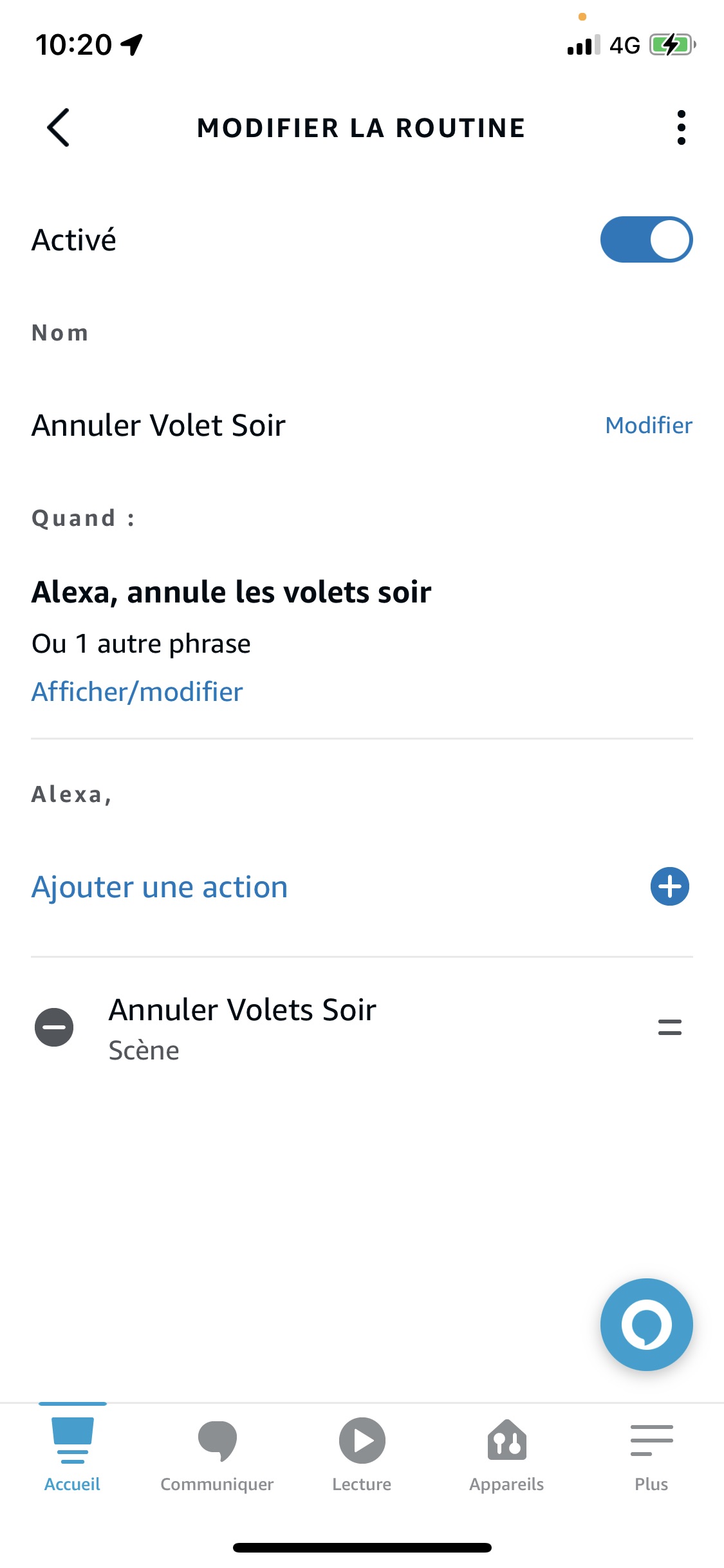This screenshot has width=724, height=1568.
Task: Remove the Annuler Volets Soir scene action
Action: point(54,1027)
